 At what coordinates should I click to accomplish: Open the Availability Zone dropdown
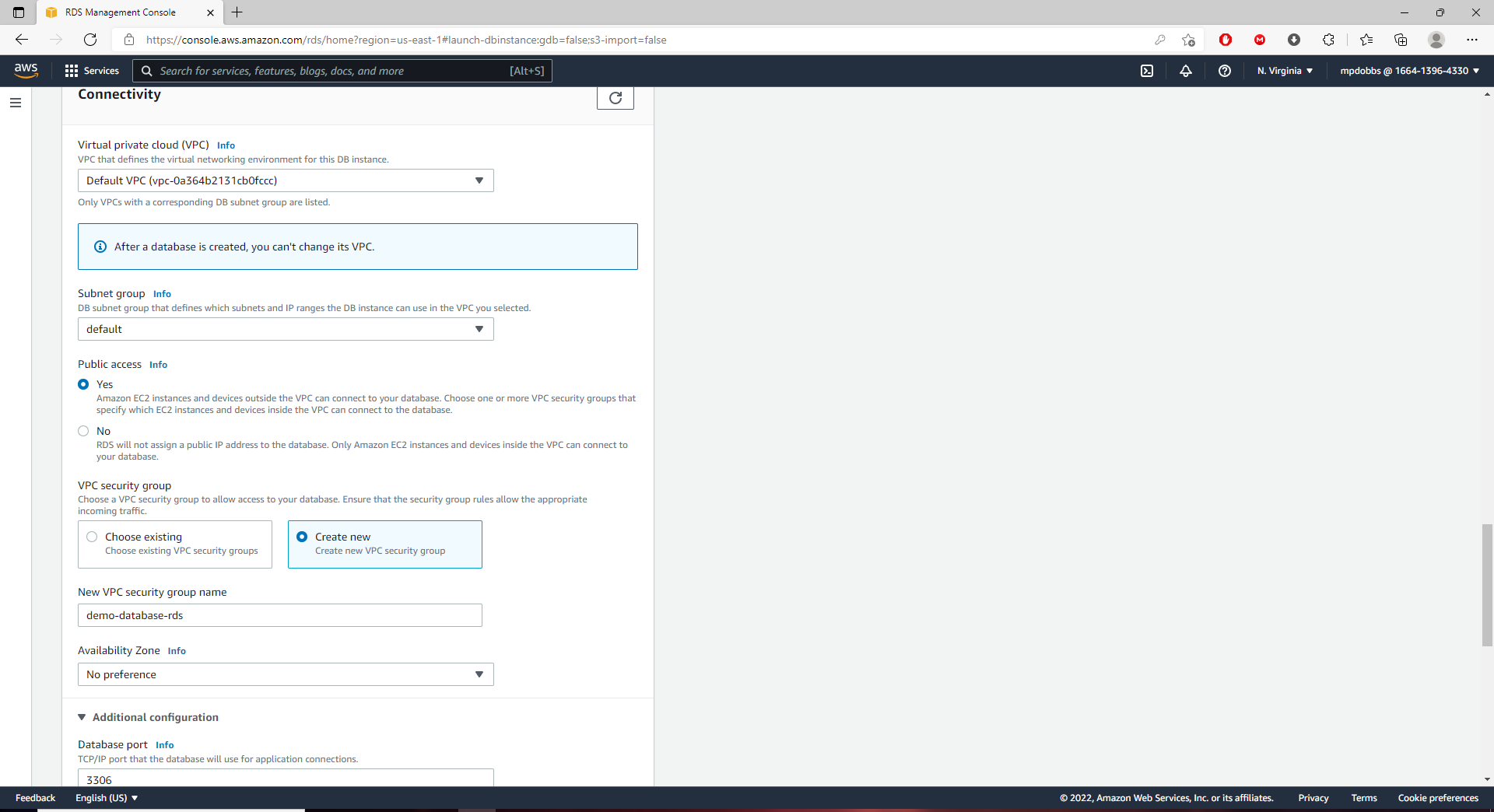286,674
